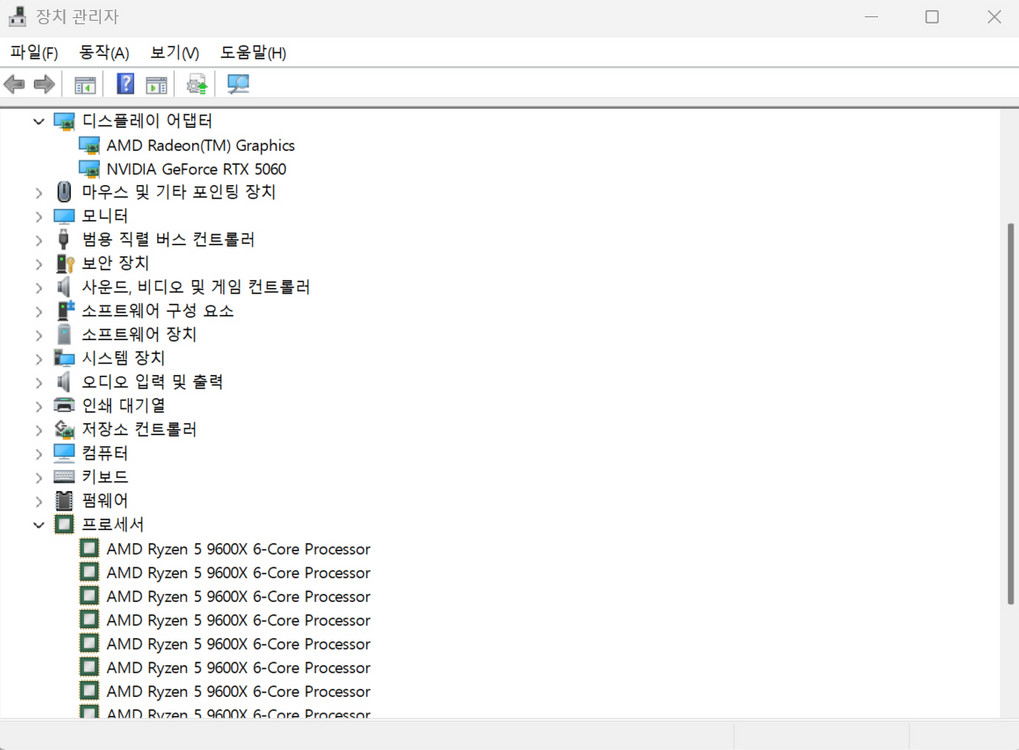Open the 보기(V) menu
This screenshot has height=750, width=1019.
click(x=172, y=52)
